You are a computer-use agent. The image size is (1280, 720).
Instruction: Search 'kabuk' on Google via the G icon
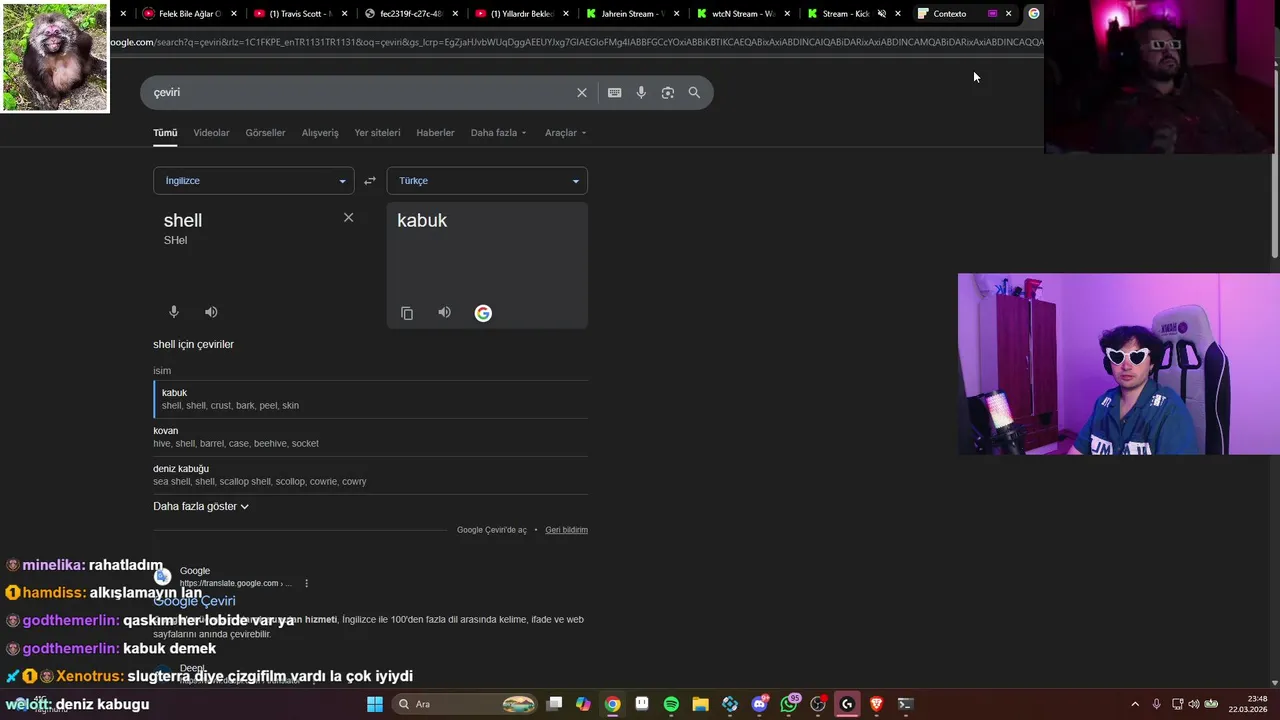483,313
